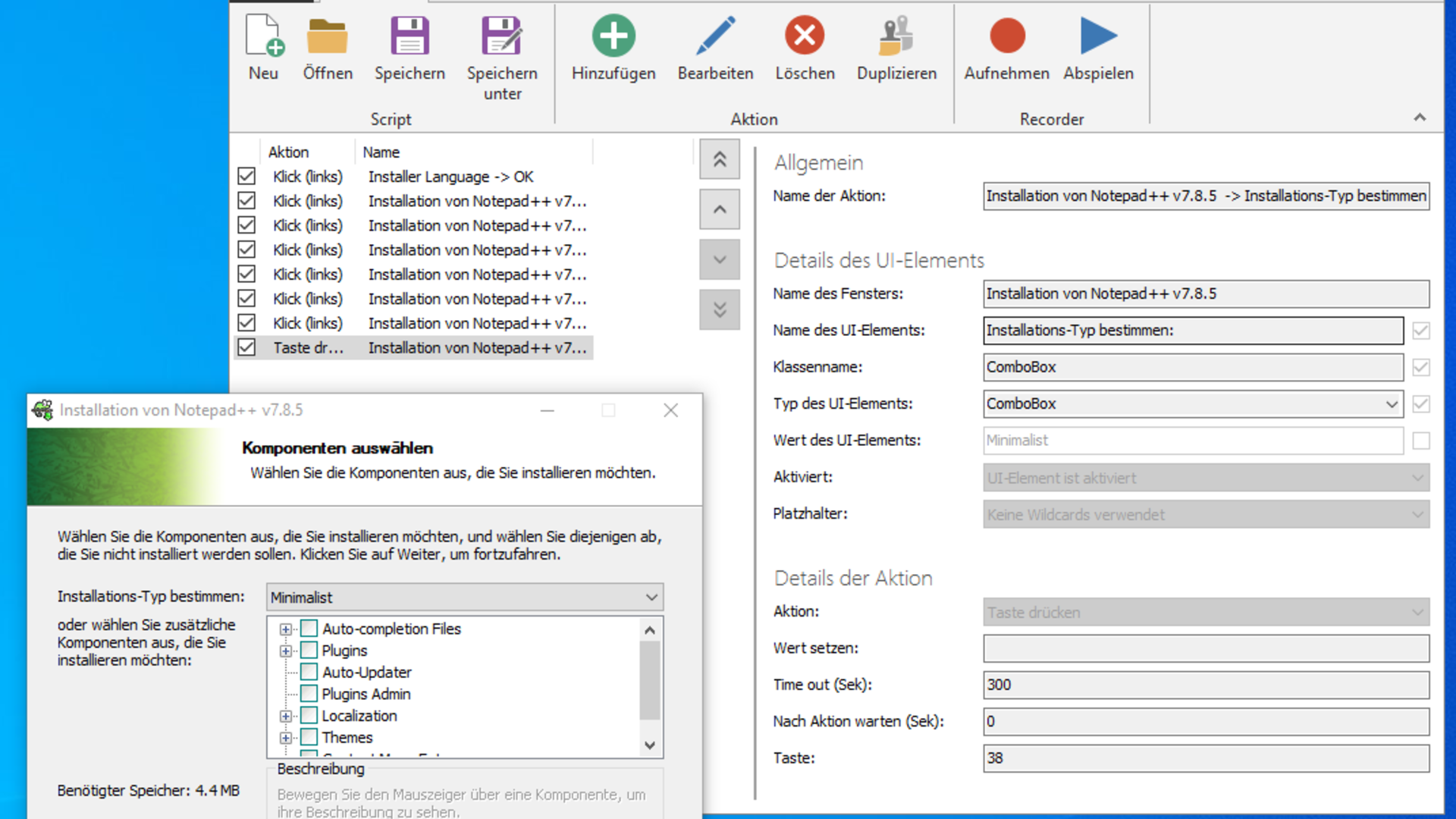Click the Klassenname field
This screenshot has height=819, width=1456.
[x=1193, y=367]
